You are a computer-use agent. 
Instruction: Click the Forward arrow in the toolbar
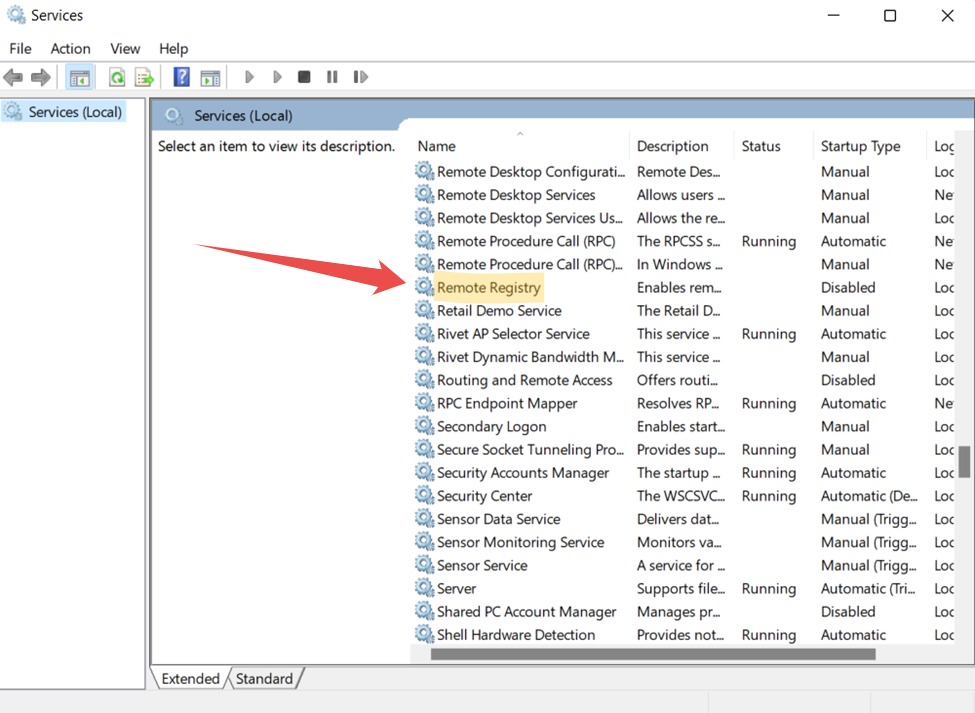(41, 77)
